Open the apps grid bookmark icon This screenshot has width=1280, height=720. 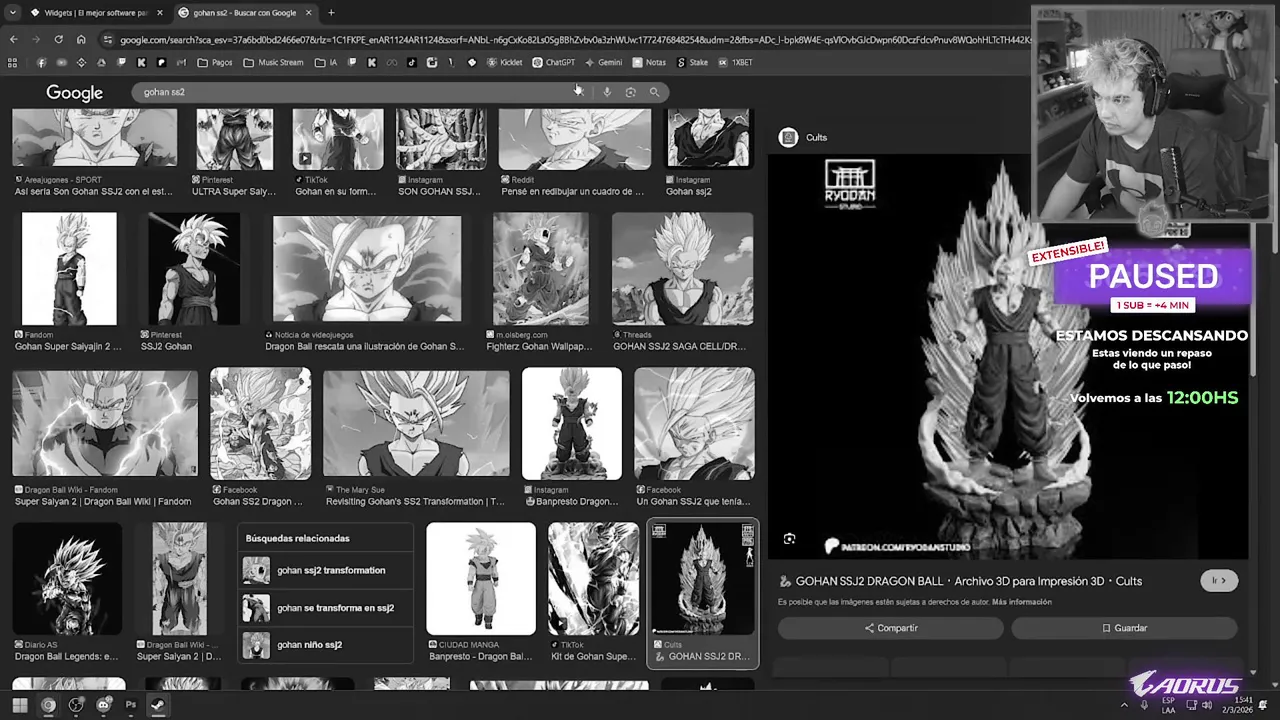pos(13,62)
